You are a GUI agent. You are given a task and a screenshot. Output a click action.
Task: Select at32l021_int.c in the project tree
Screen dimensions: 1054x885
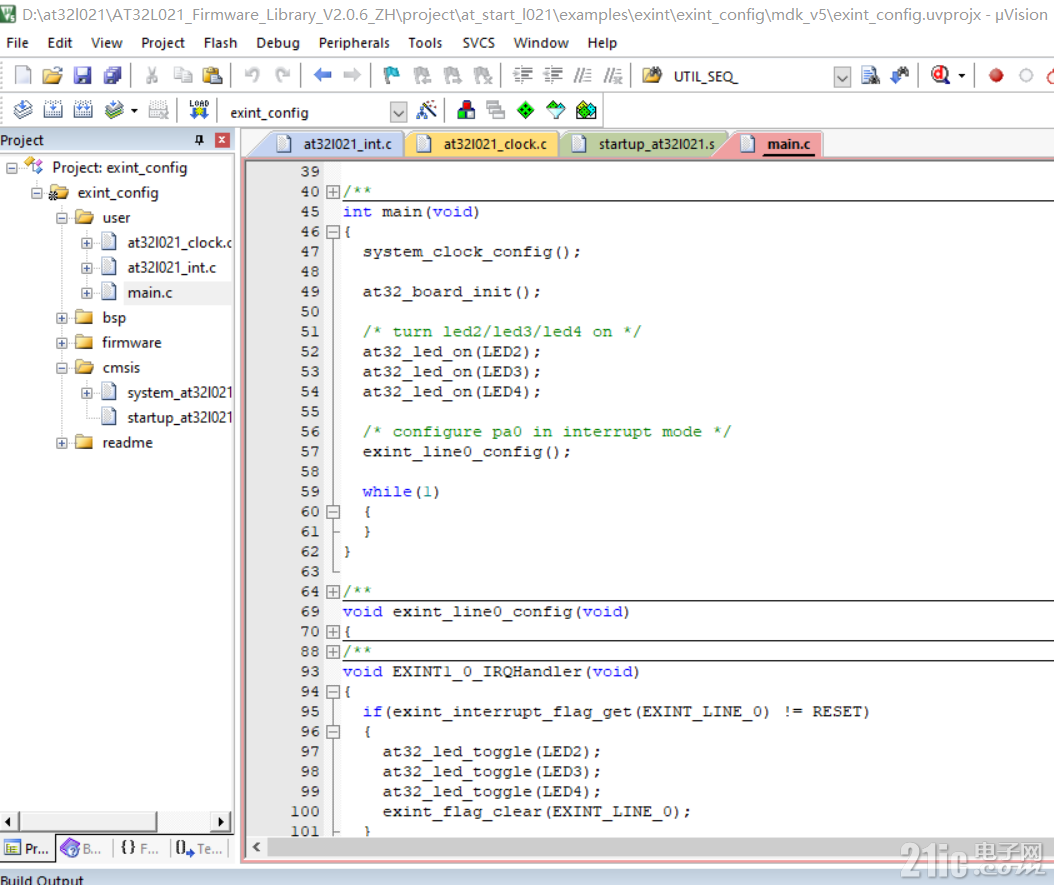(x=171, y=267)
